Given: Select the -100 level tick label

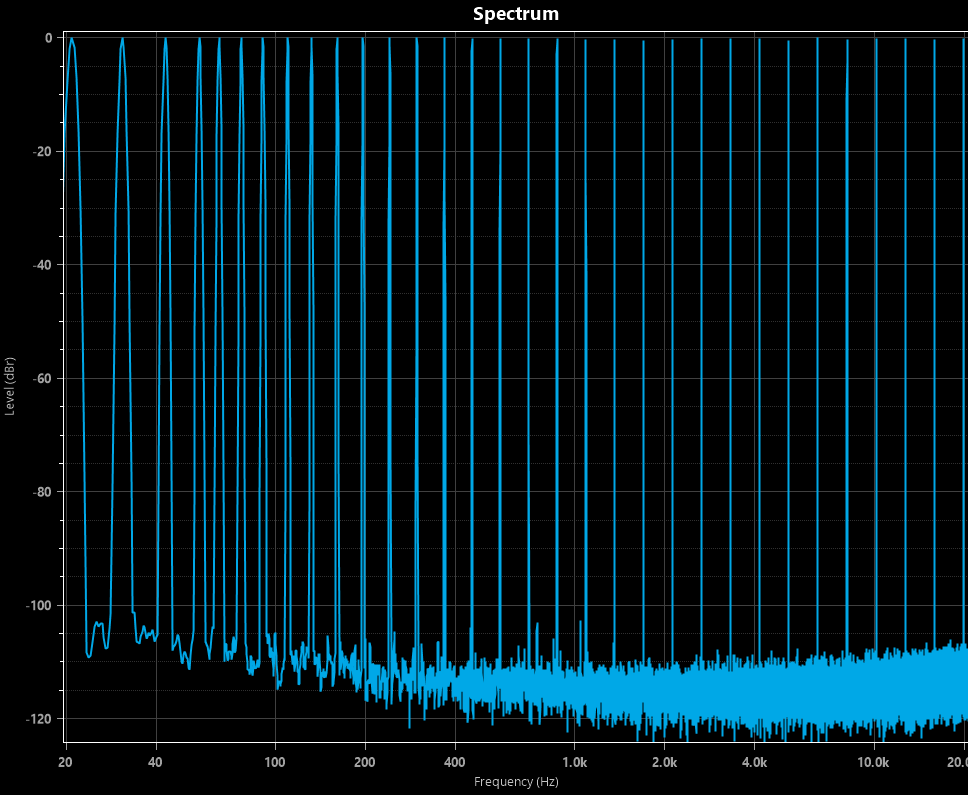Looking at the screenshot, I should click(x=40, y=606).
